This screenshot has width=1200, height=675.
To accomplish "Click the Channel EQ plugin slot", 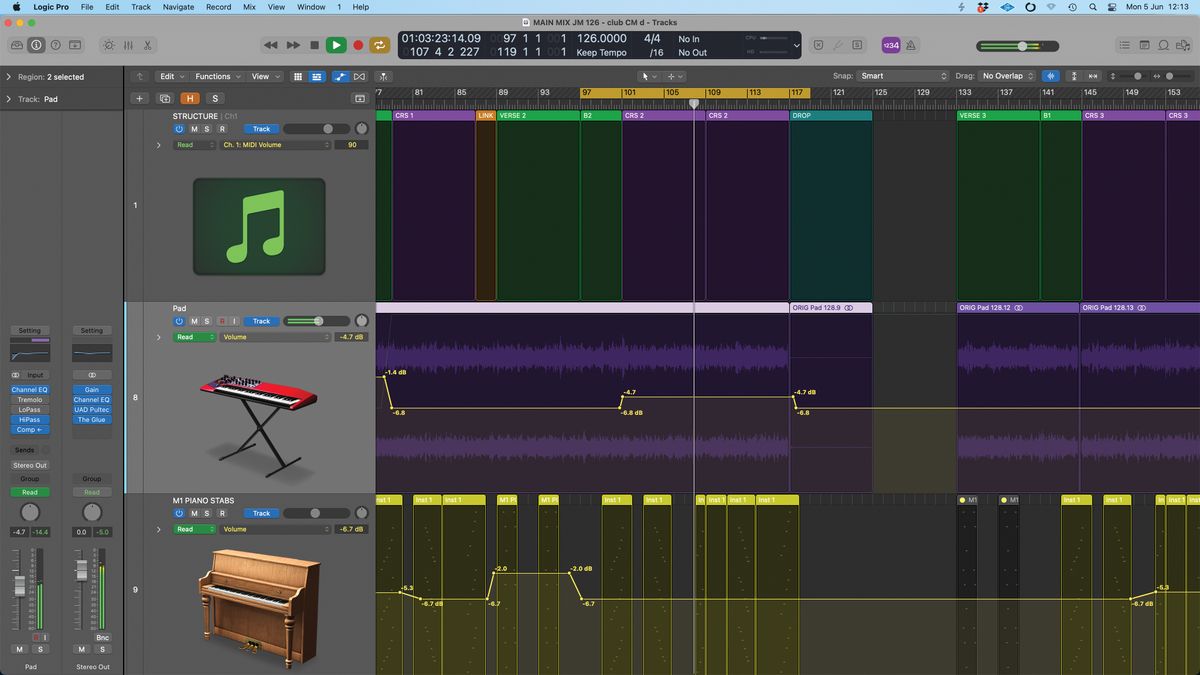I will click(29, 390).
